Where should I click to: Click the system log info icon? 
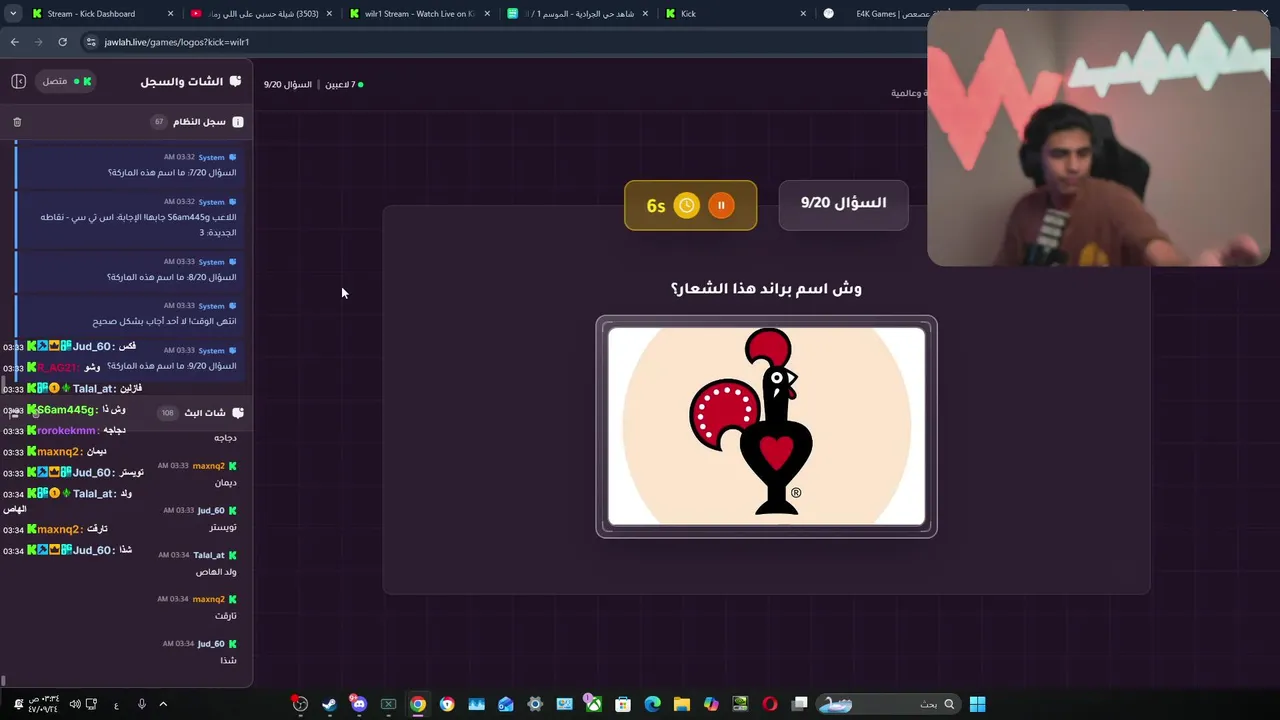(238, 122)
